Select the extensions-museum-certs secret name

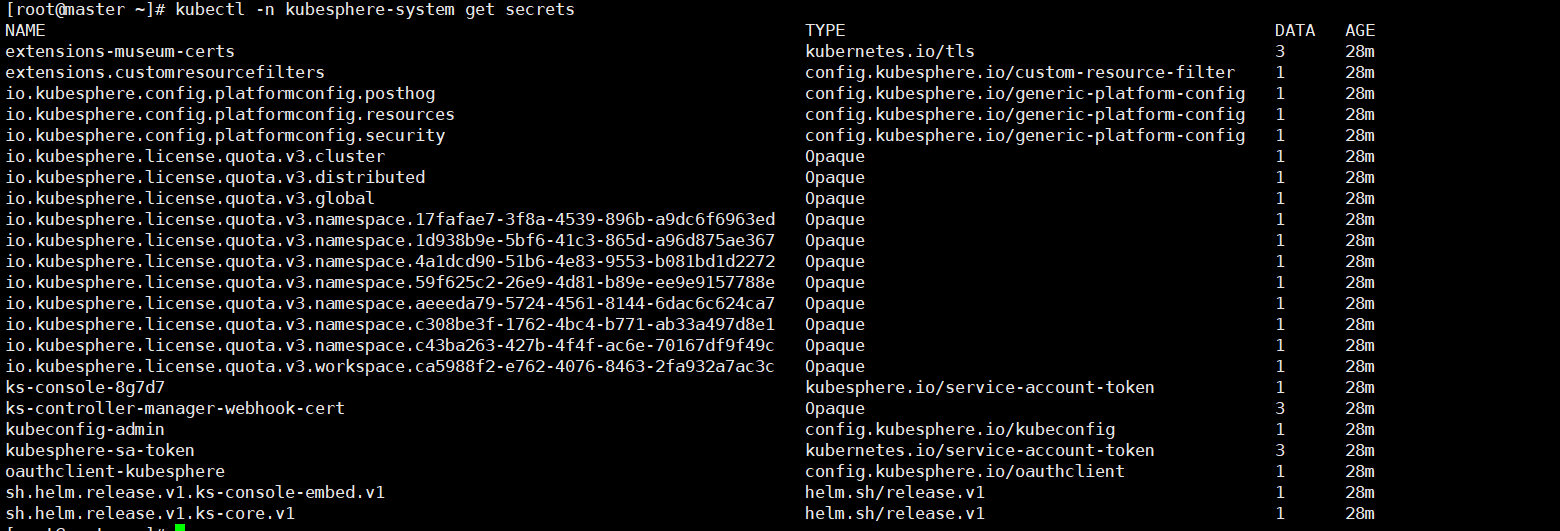click(120, 52)
